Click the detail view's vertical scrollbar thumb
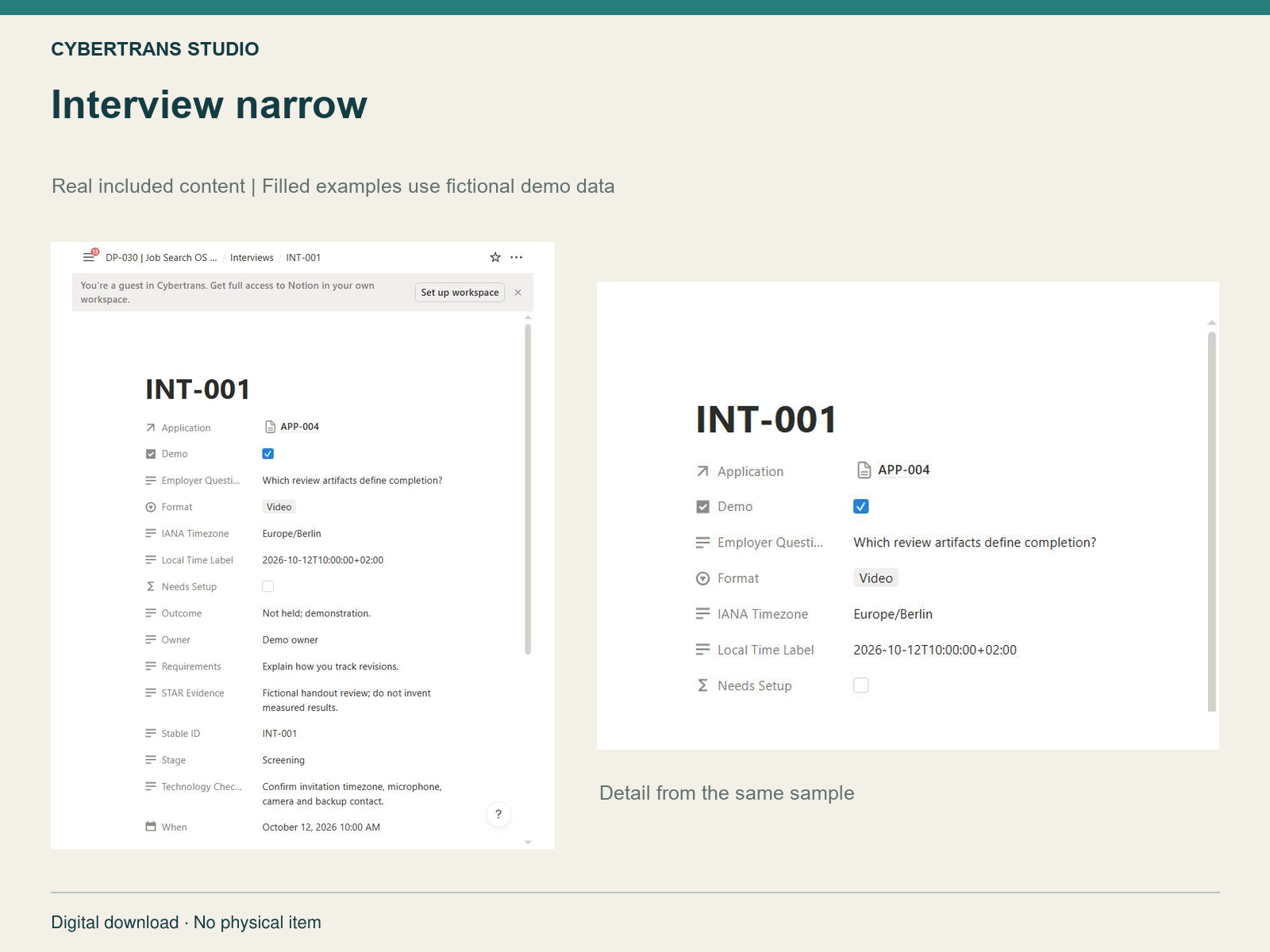 pos(1211,521)
